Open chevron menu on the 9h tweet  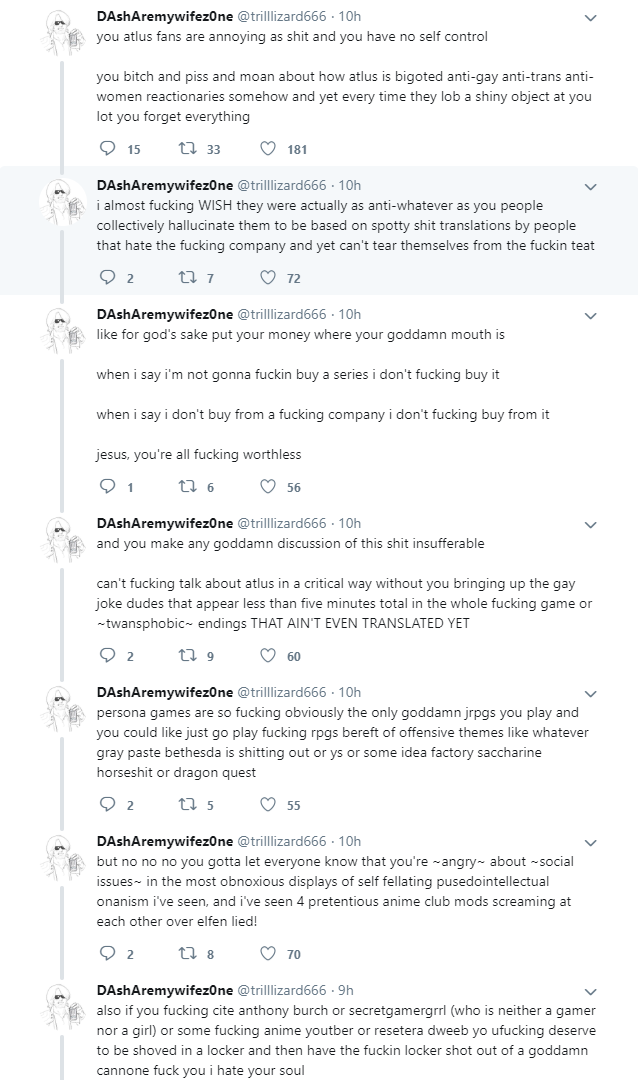tap(590, 992)
